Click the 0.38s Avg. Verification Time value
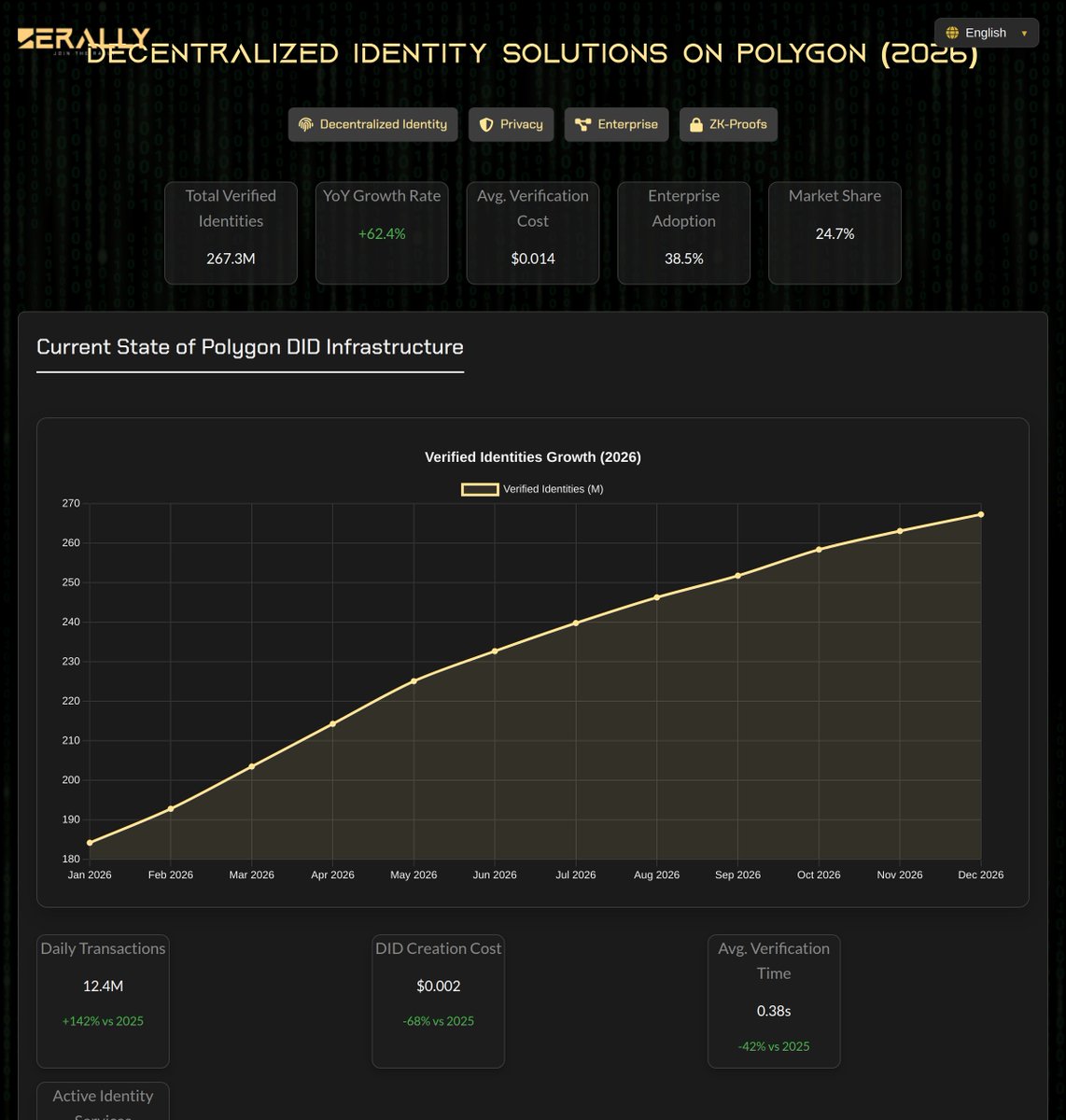 (774, 1011)
